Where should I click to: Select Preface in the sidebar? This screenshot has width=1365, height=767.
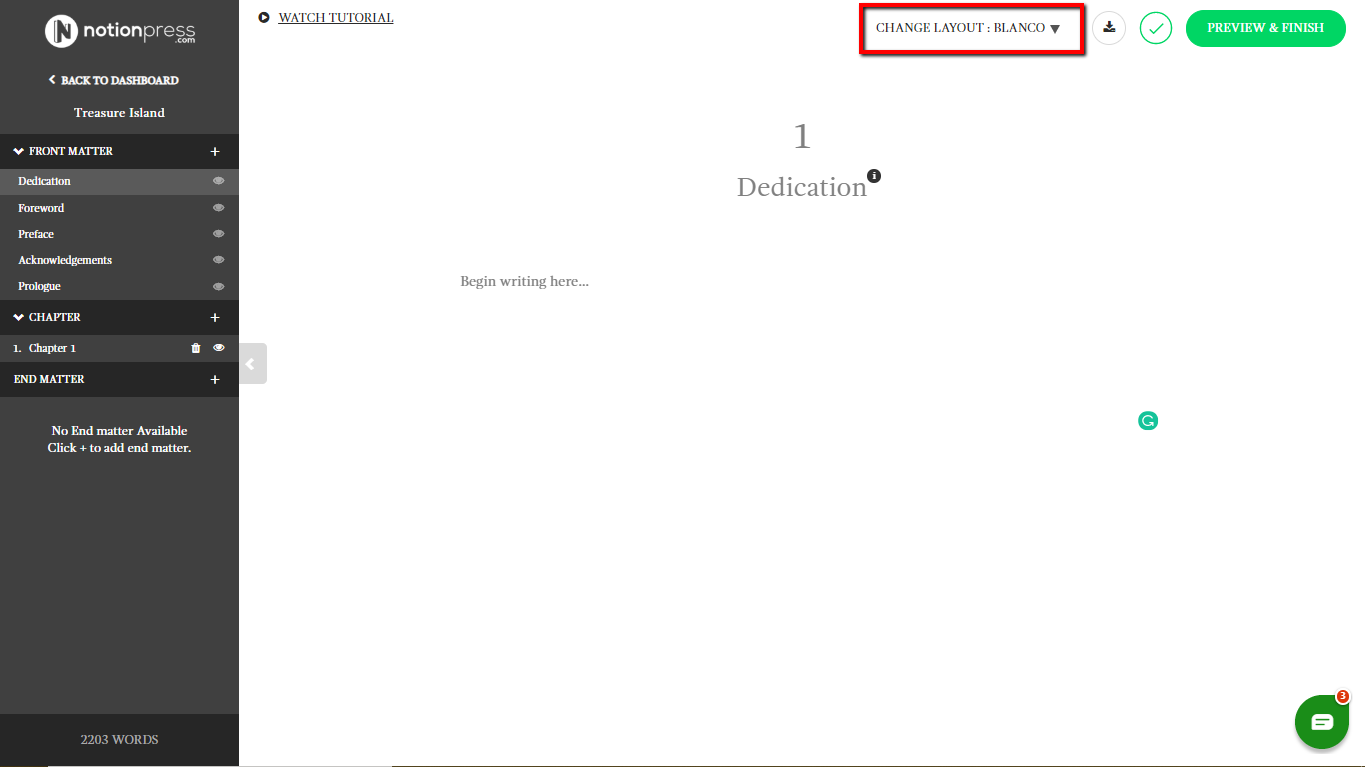click(36, 234)
